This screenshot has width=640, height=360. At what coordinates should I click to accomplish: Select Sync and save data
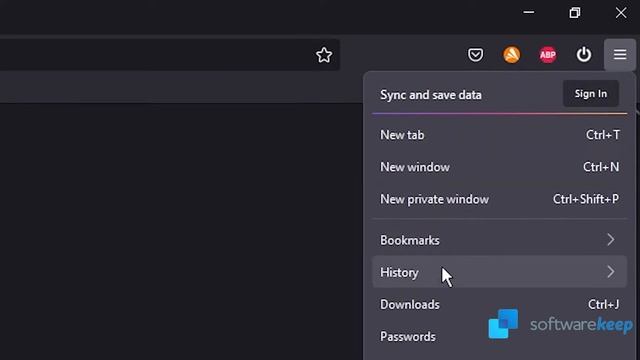coord(431,95)
